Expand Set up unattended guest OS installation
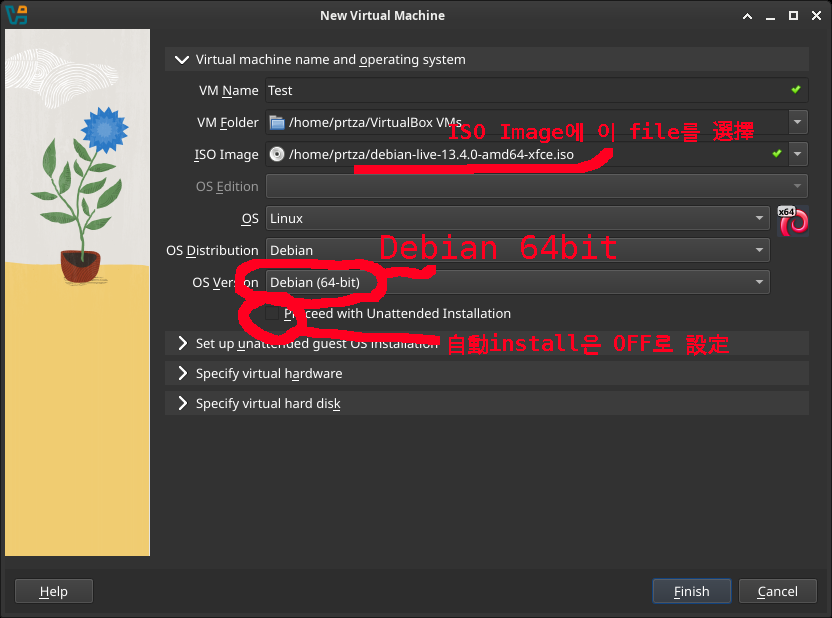Screen dimensions: 832x618 click(x=182, y=343)
